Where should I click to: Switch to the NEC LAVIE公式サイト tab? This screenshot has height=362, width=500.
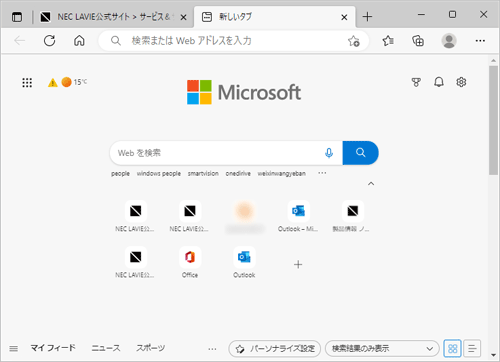(113, 17)
